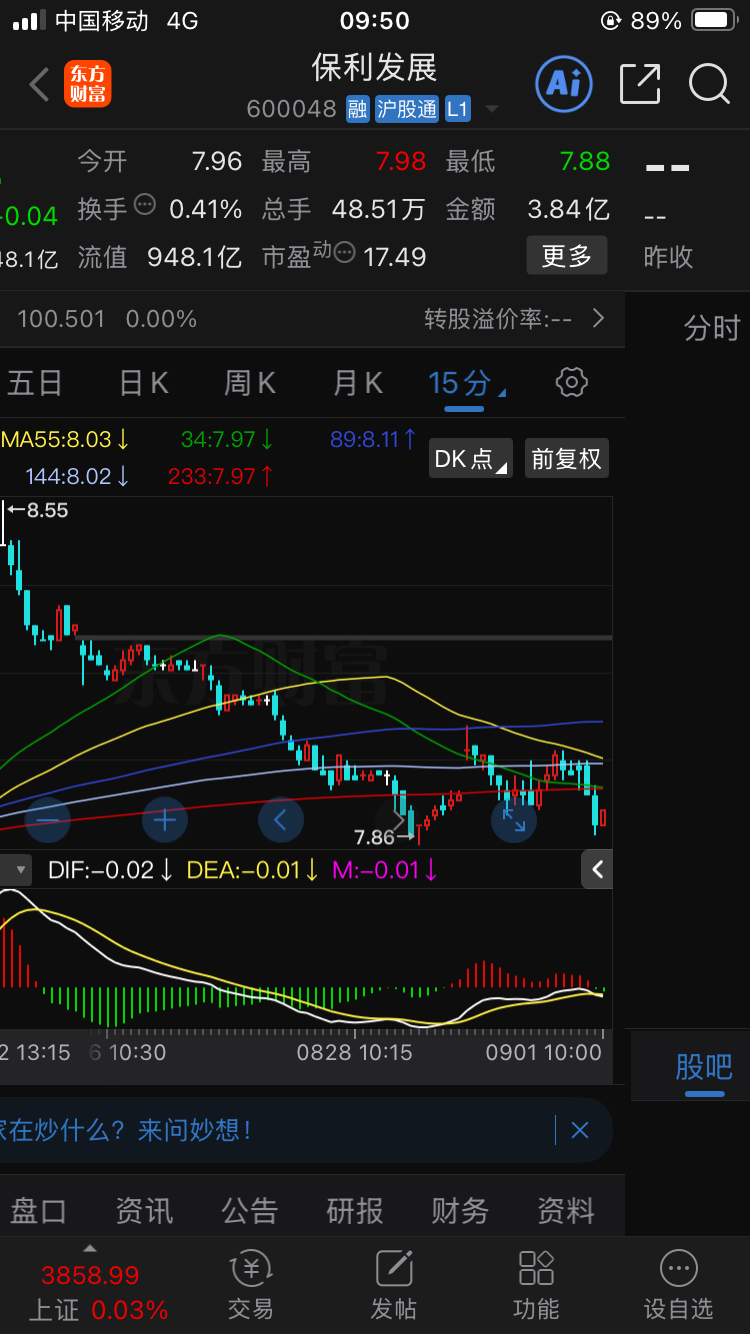The image size is (750, 1334).
Task: Tap the 233:7.97 moving average label
Action: (x=221, y=476)
